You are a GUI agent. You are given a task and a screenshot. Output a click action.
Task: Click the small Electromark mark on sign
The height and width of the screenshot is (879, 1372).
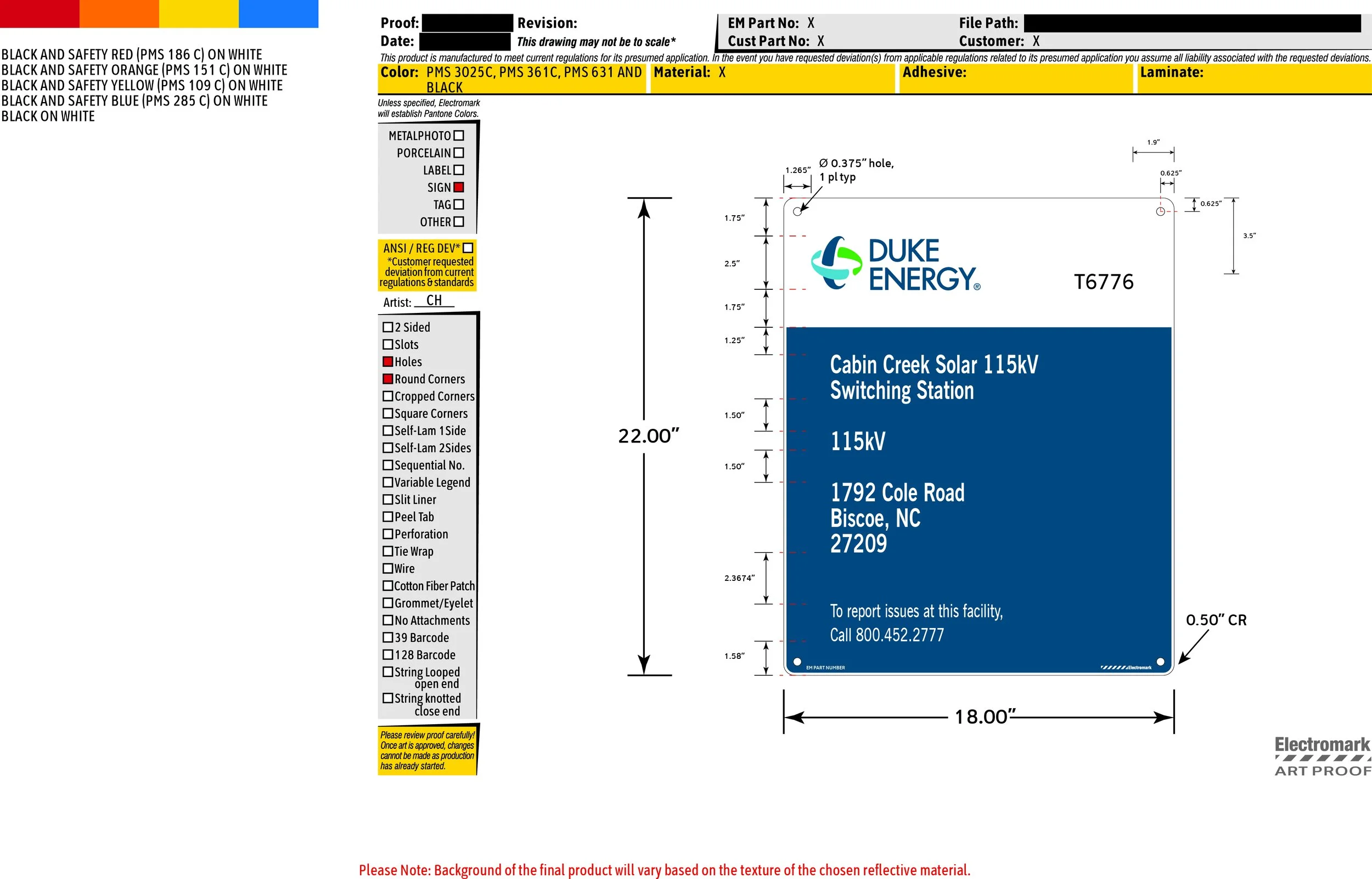1126,667
